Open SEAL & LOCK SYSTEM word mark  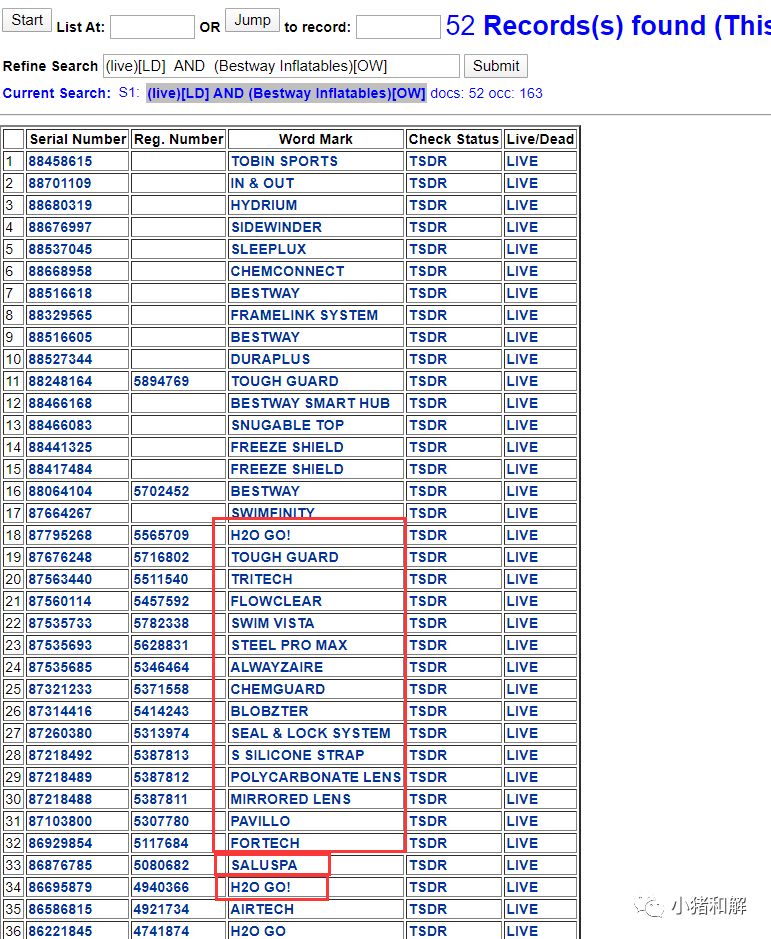pos(310,733)
